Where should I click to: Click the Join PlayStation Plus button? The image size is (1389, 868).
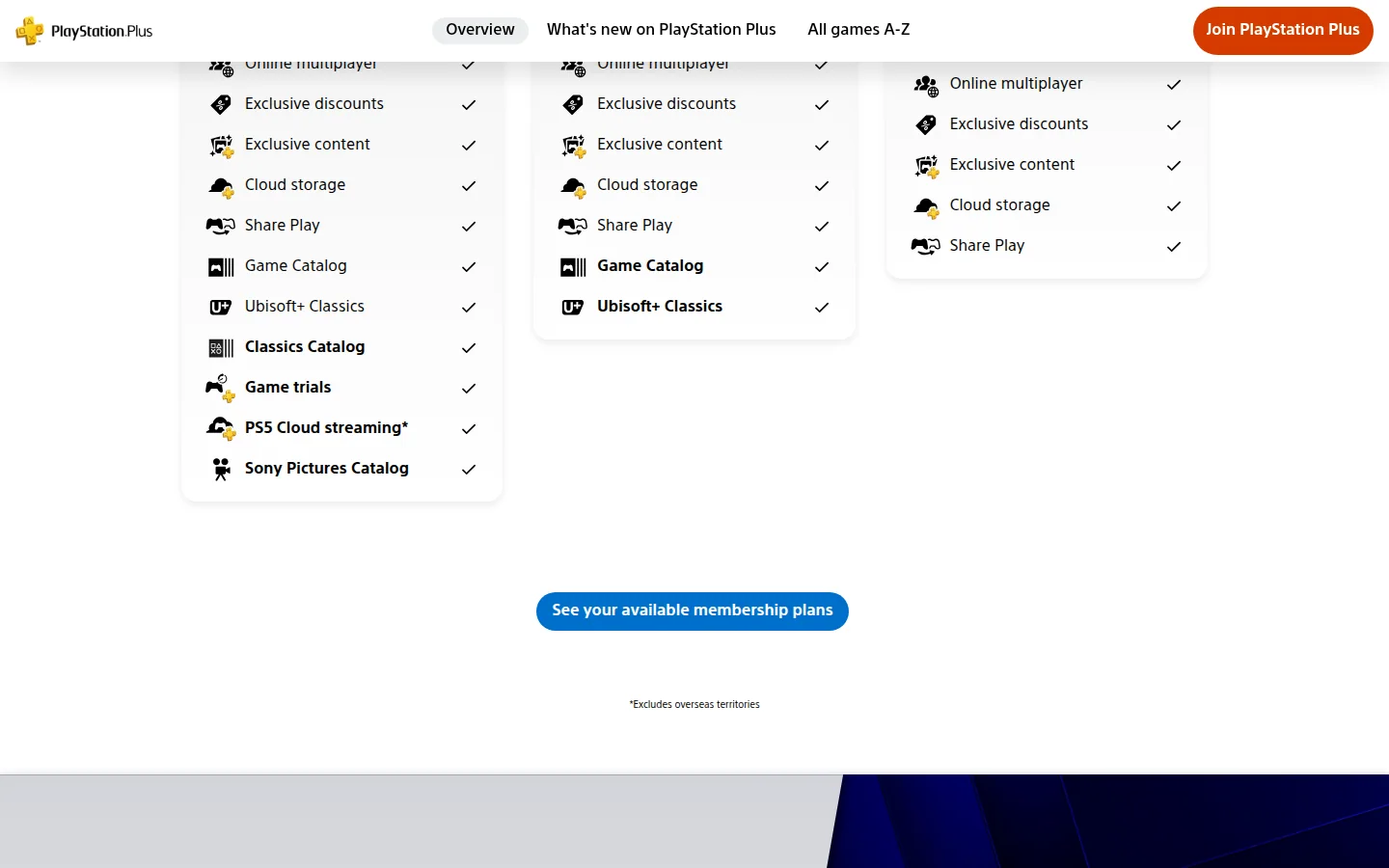click(1283, 31)
